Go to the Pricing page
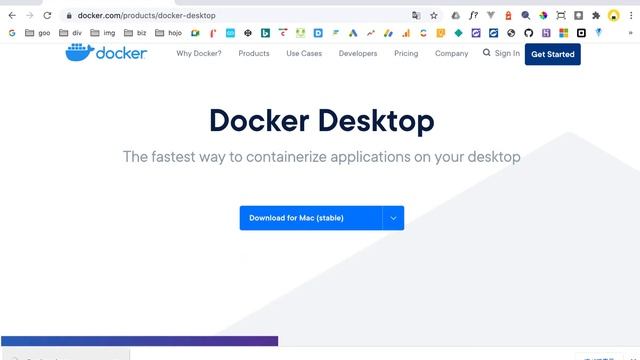 (x=406, y=53)
